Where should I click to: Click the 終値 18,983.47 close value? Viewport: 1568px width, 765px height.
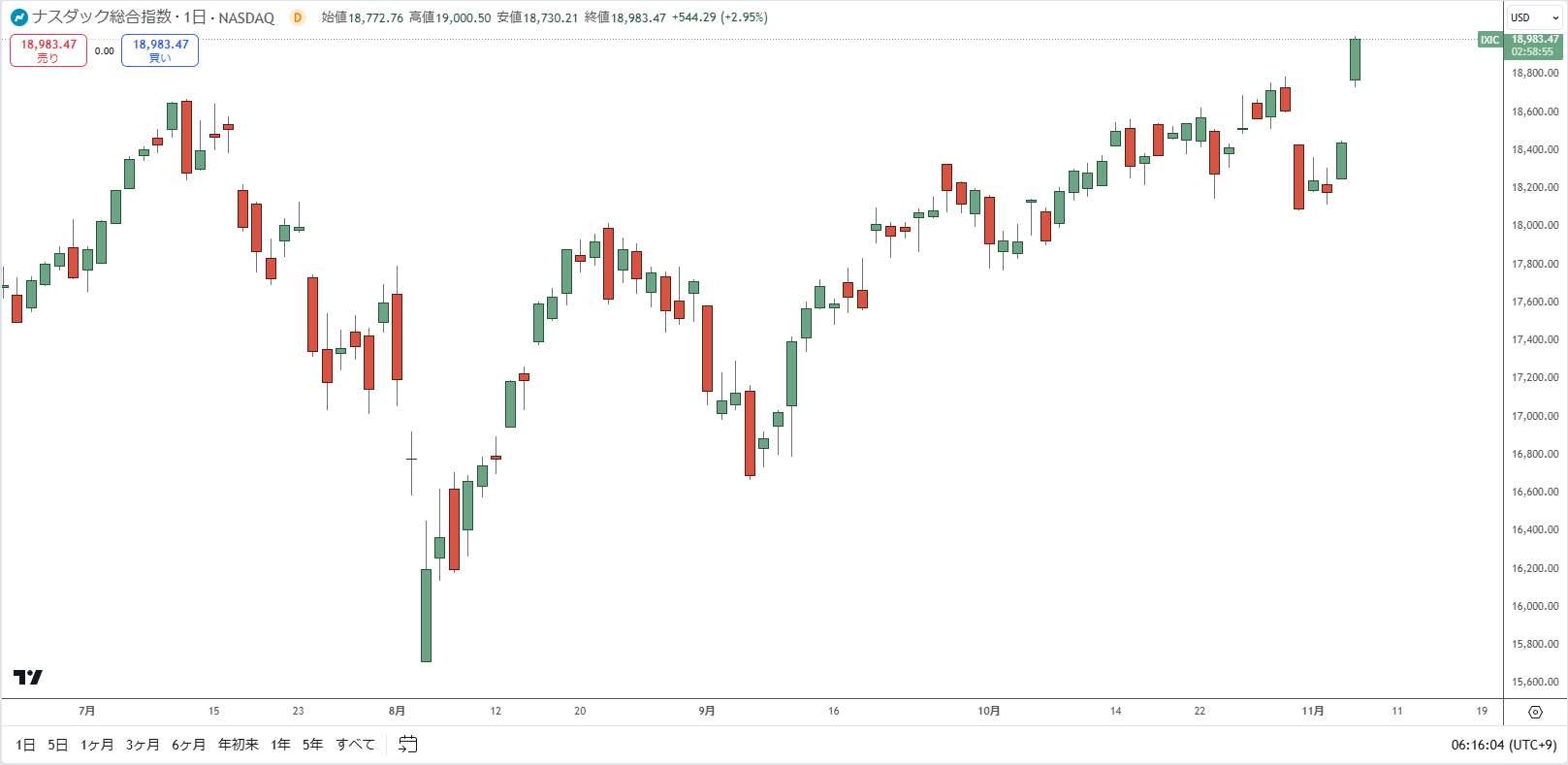click(x=625, y=17)
